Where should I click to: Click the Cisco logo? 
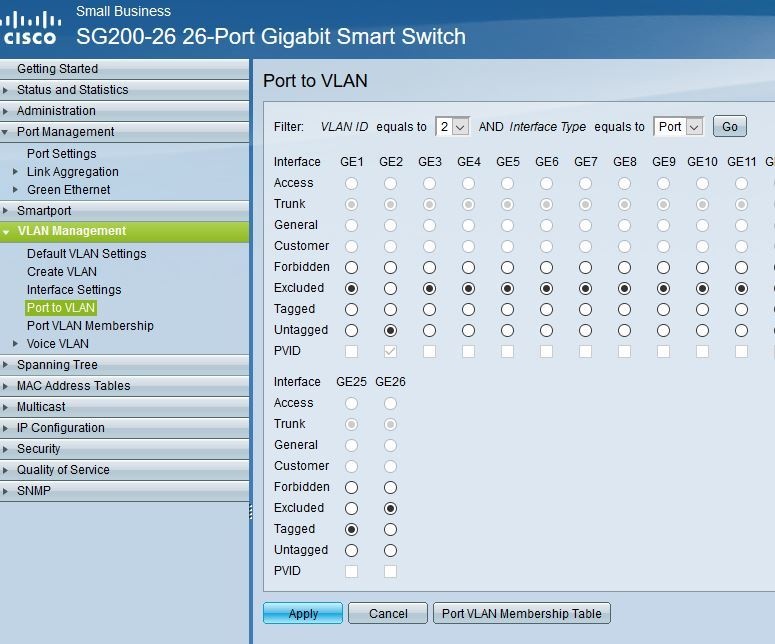point(31,28)
